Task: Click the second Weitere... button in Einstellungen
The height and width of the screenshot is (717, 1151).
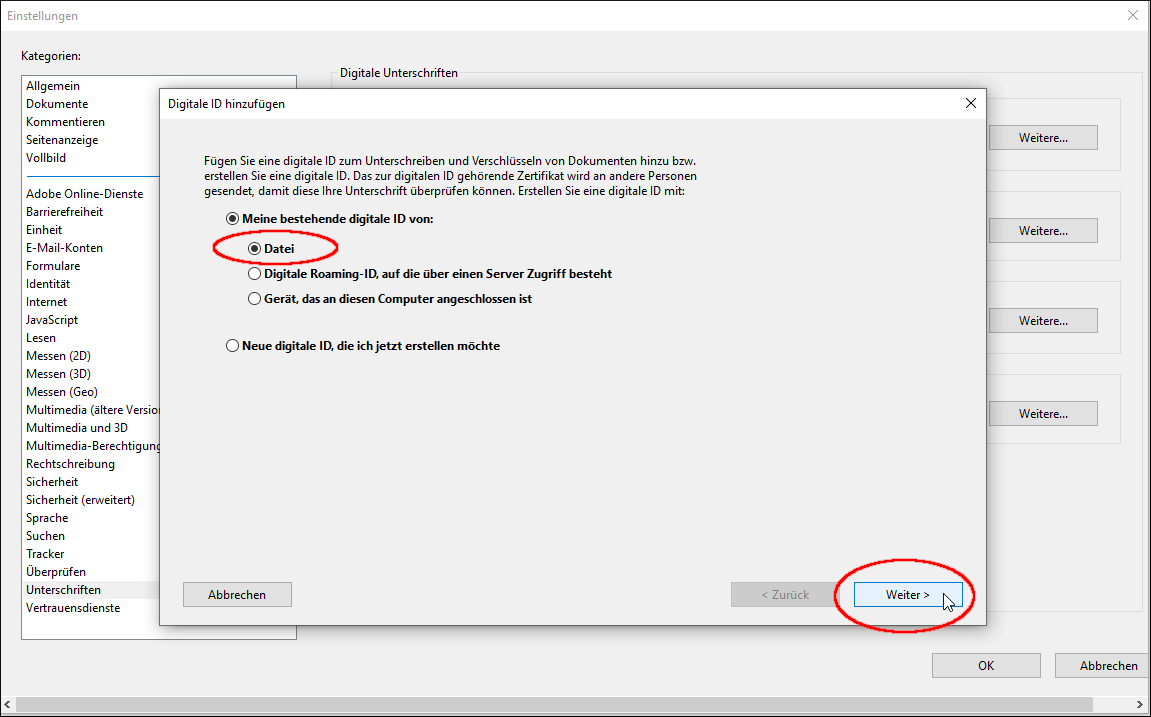Action: 1043,230
